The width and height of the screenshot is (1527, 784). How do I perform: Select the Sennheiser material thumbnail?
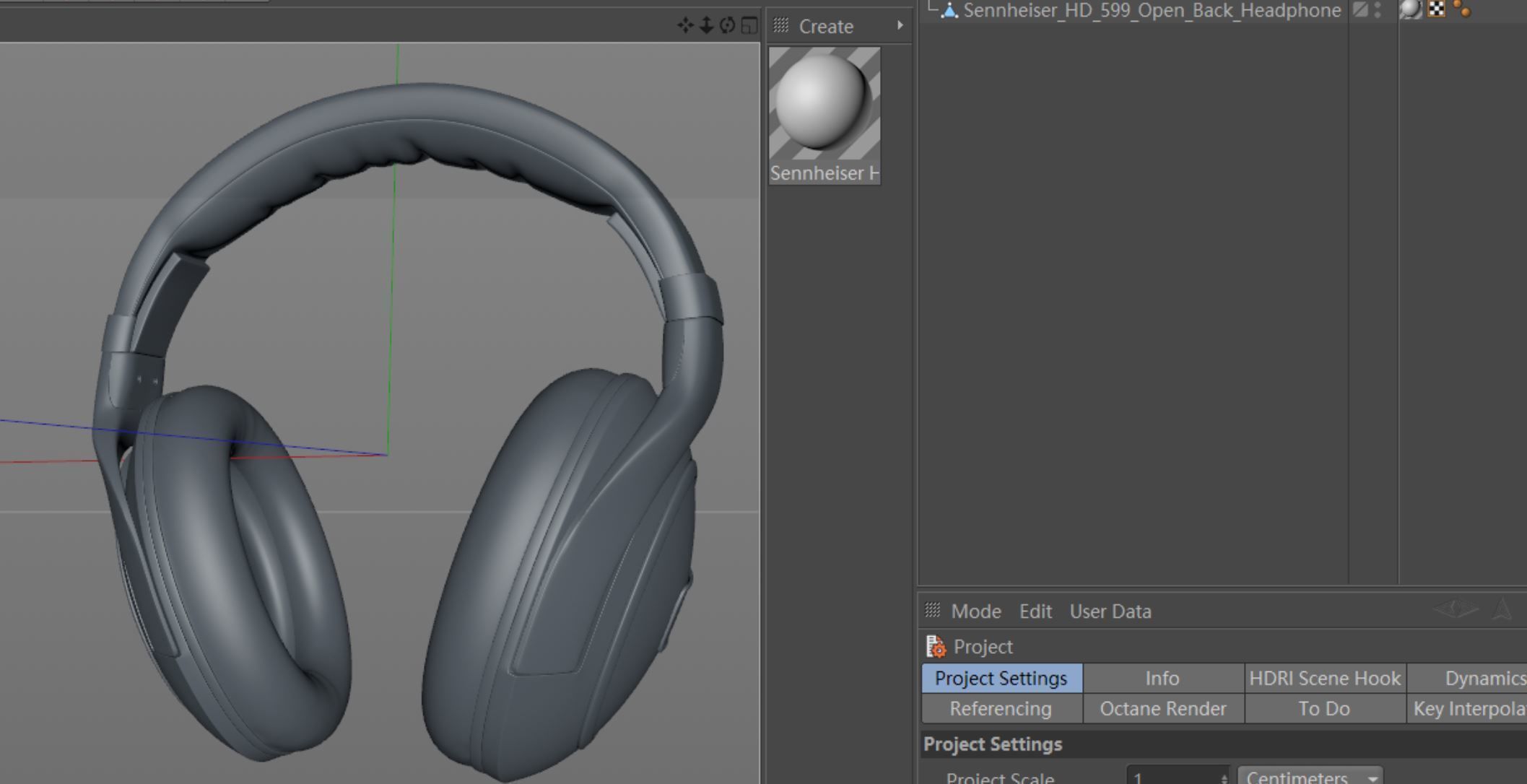coord(825,104)
